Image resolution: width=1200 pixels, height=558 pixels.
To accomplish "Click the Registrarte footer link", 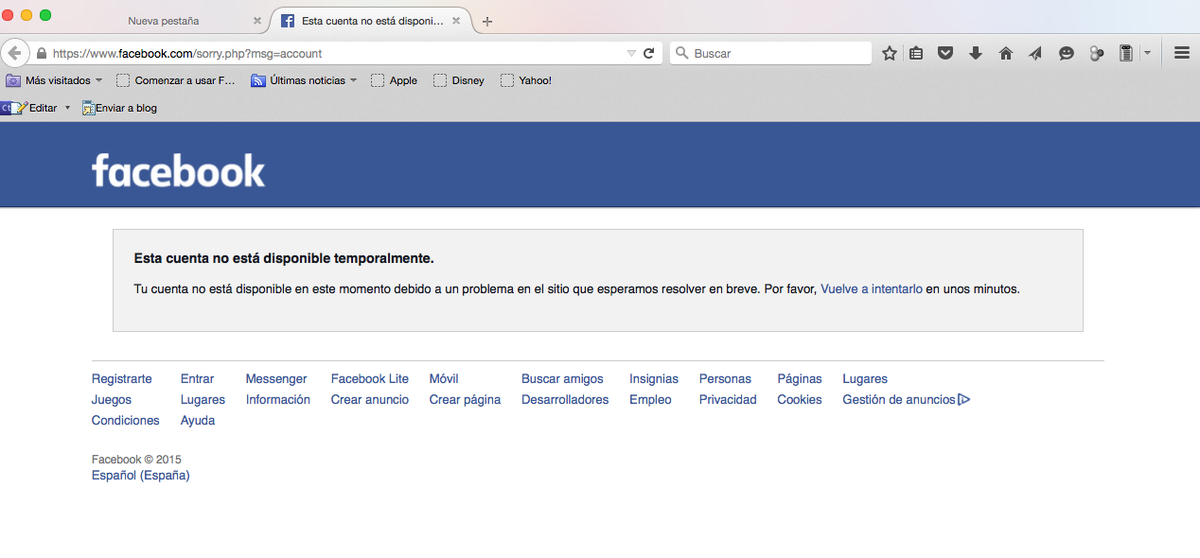I will (x=122, y=379).
